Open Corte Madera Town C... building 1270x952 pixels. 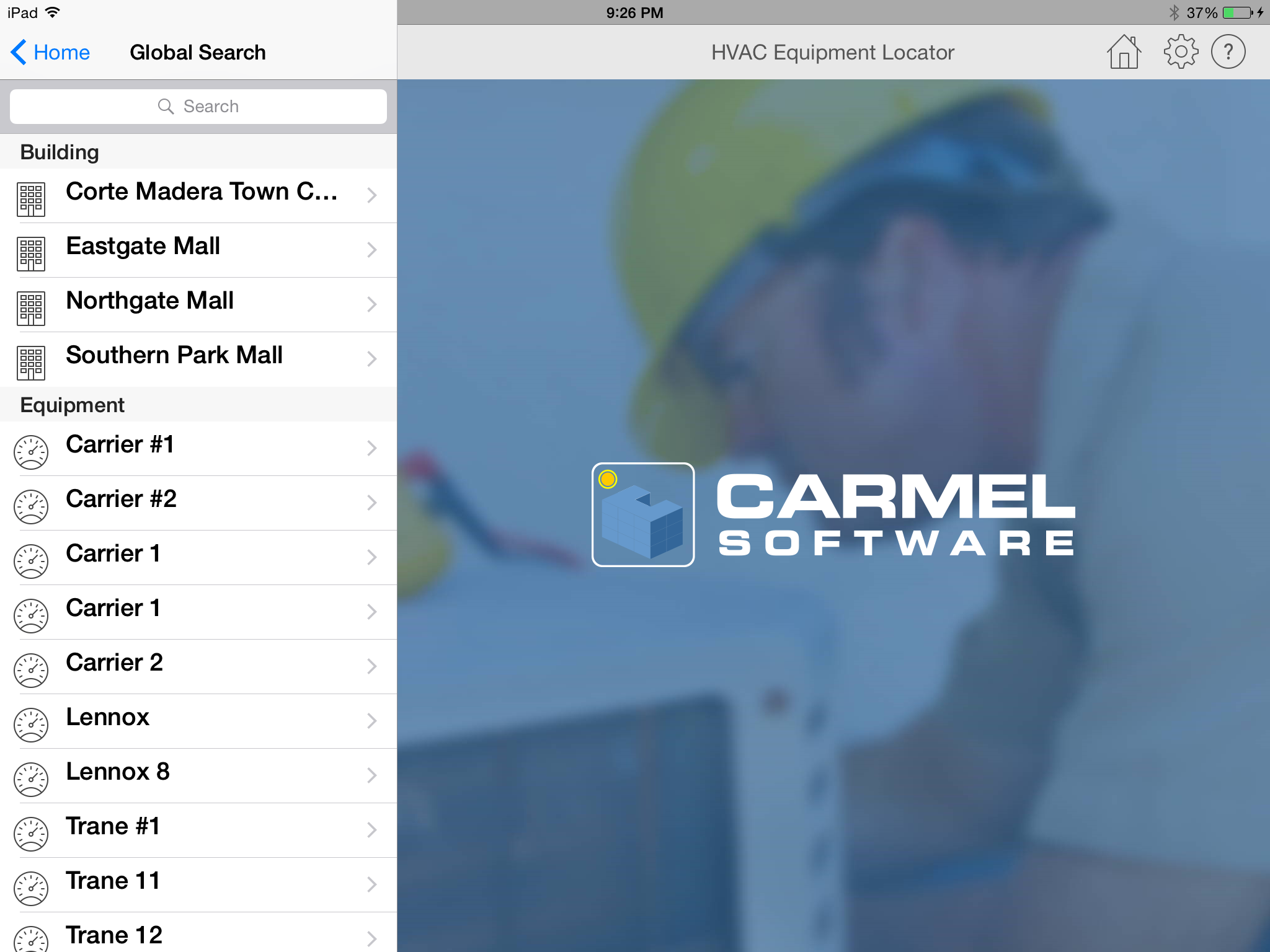point(198,196)
